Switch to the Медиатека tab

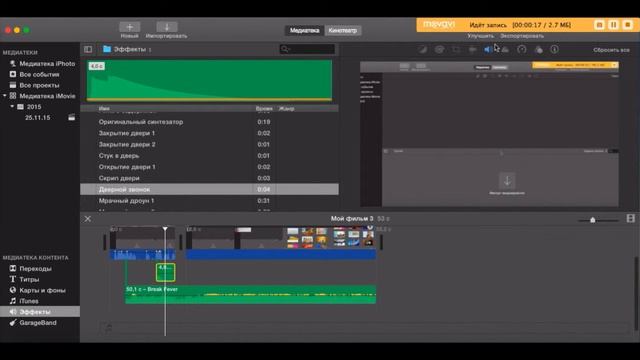[x=304, y=30]
